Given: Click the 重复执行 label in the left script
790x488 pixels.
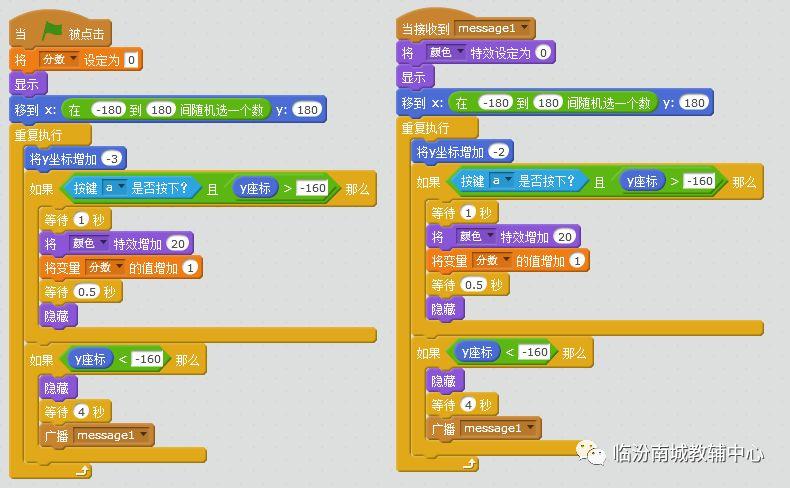Looking at the screenshot, I should [38, 135].
